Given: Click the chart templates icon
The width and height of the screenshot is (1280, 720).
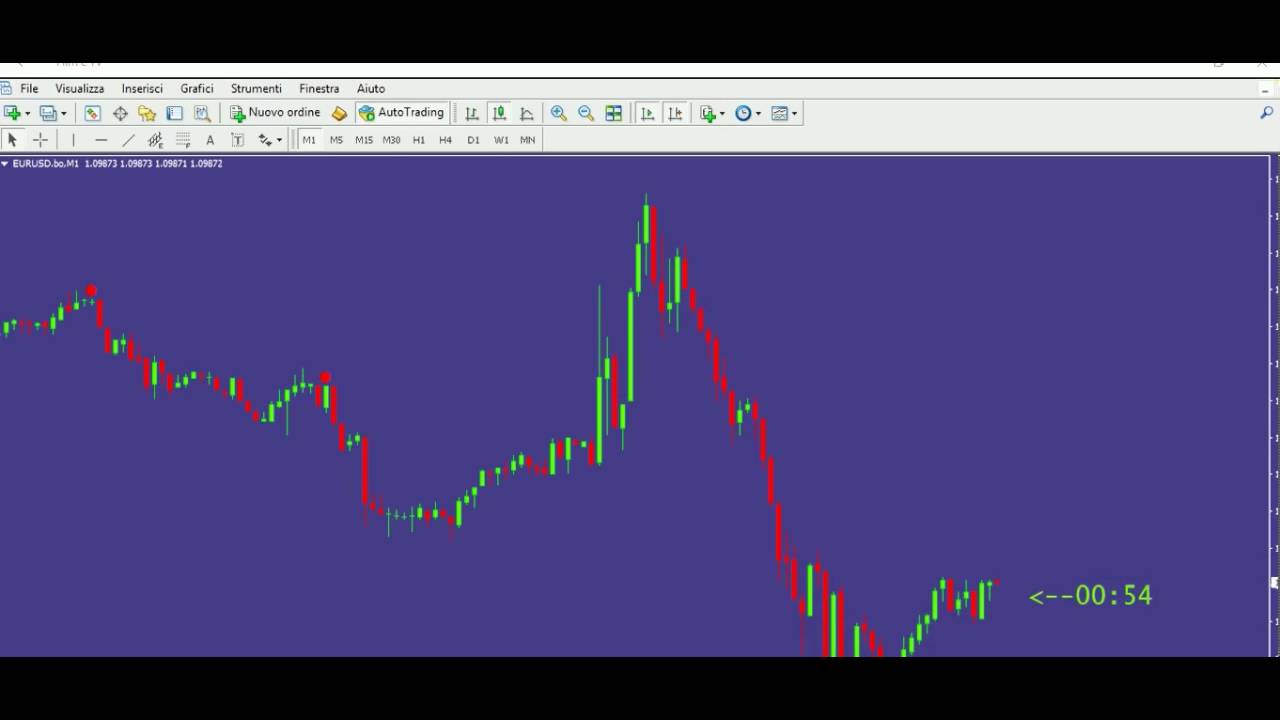Looking at the screenshot, I should click(779, 114).
